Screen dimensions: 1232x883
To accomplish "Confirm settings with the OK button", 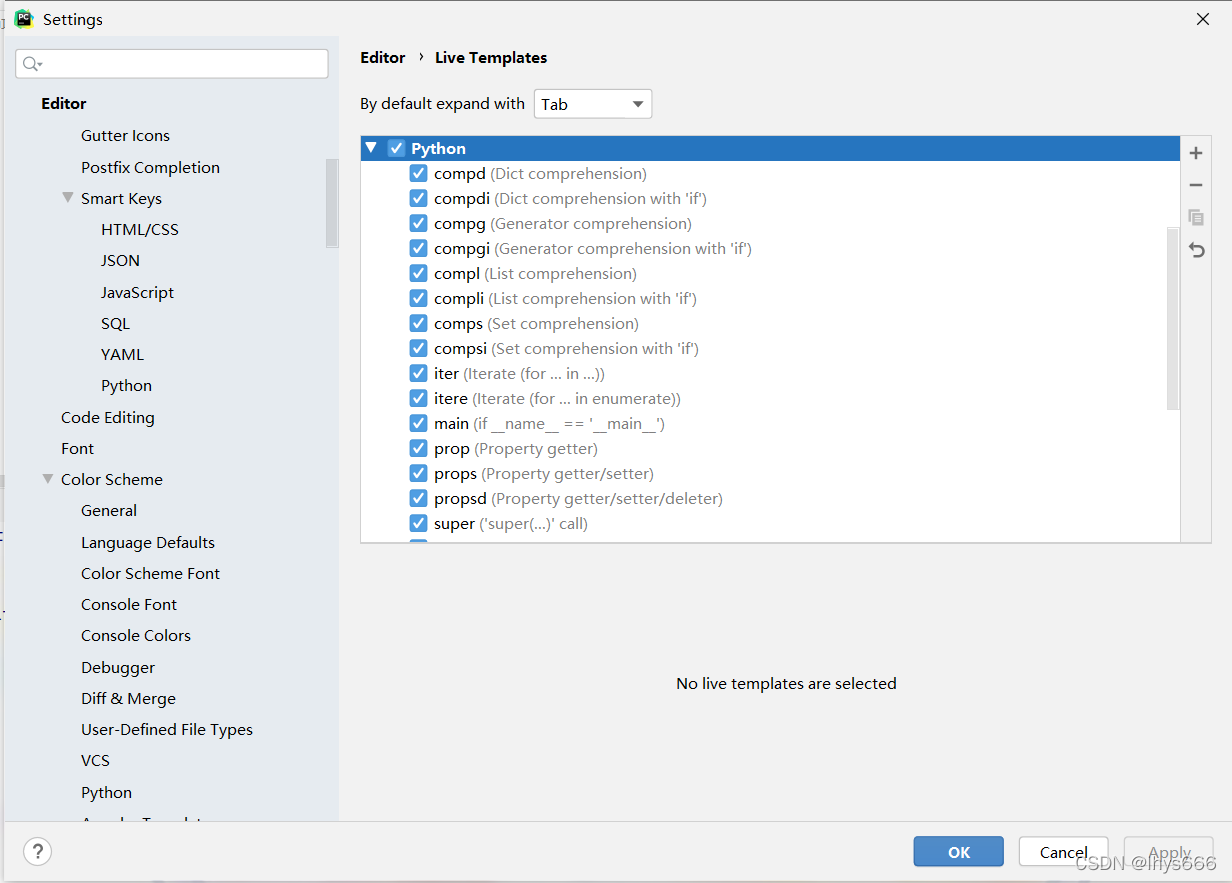I will [x=958, y=852].
